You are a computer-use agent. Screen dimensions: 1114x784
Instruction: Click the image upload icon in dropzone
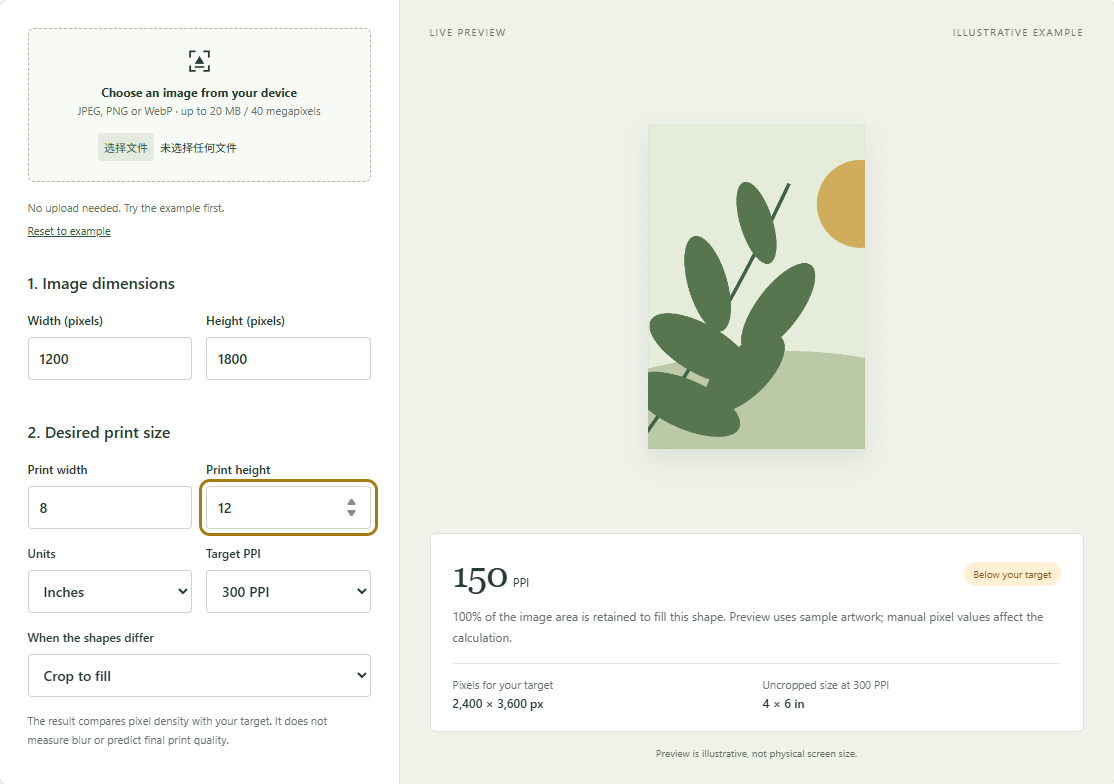tap(199, 61)
